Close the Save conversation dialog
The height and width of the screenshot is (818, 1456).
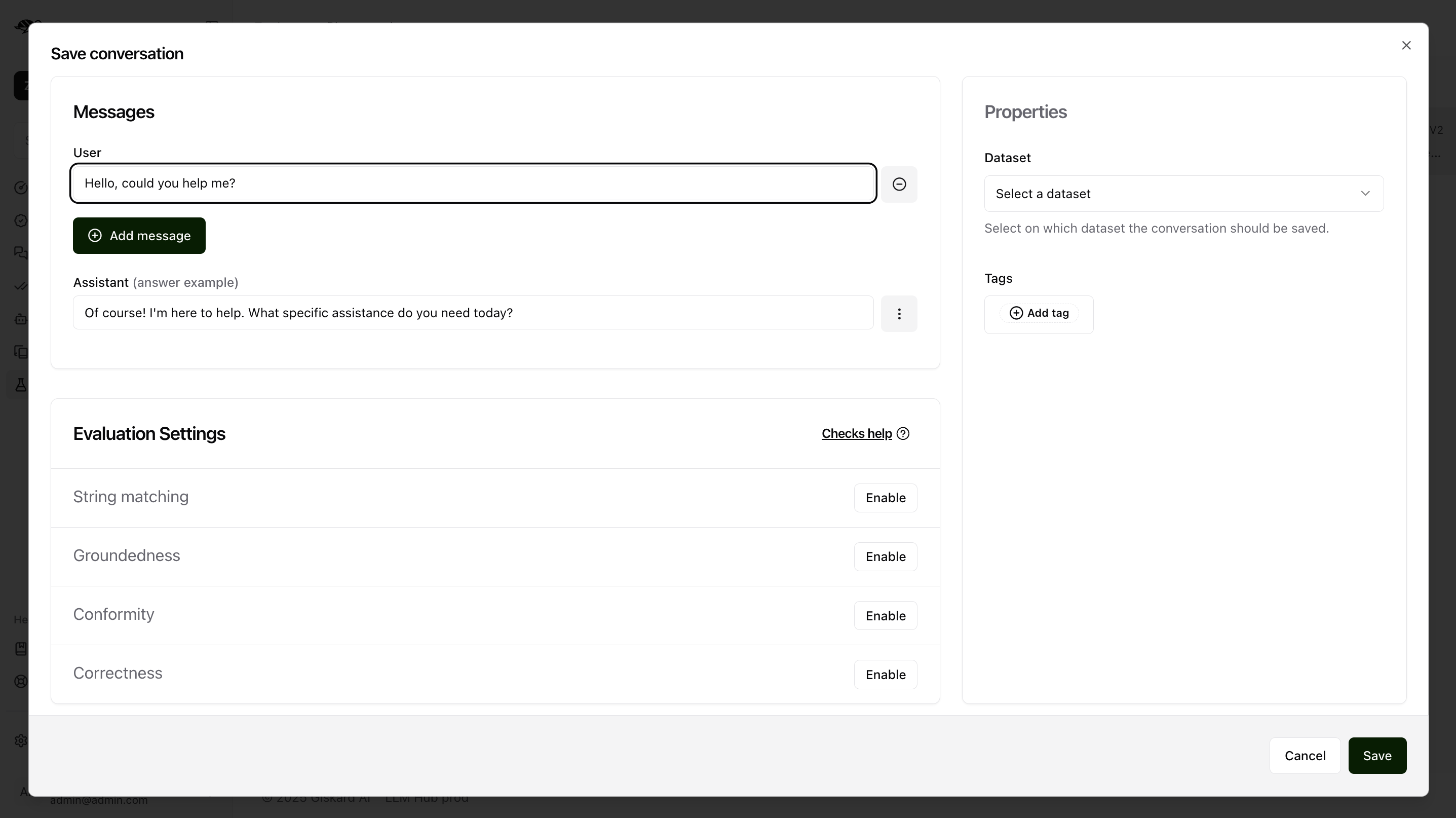(x=1406, y=45)
